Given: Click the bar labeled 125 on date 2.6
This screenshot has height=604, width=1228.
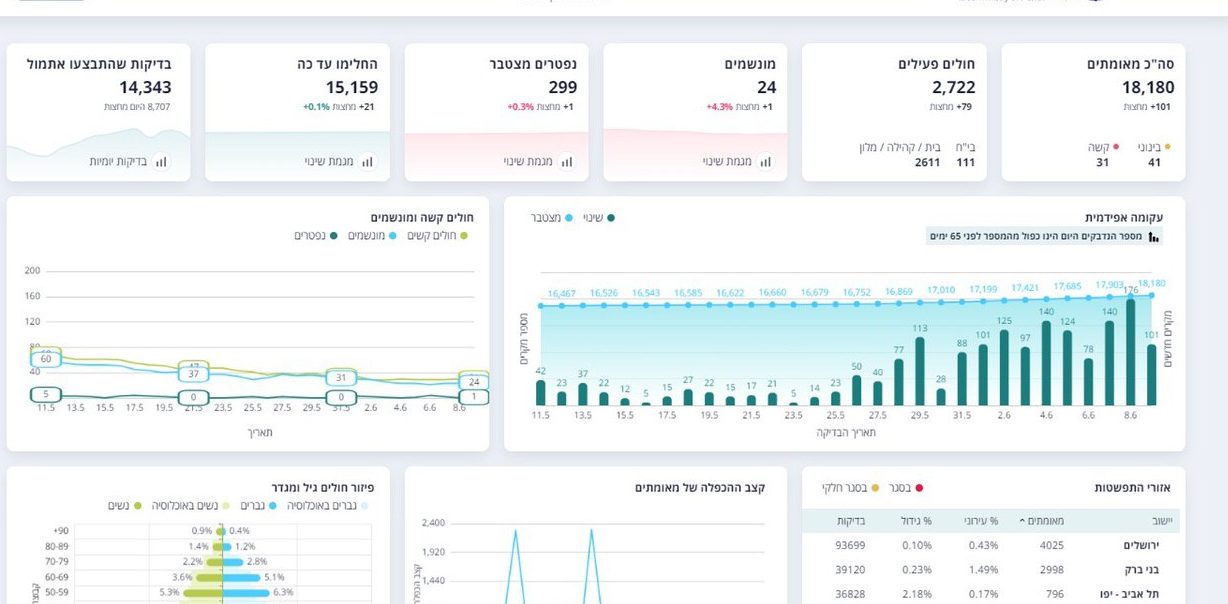Looking at the screenshot, I should [1004, 367].
